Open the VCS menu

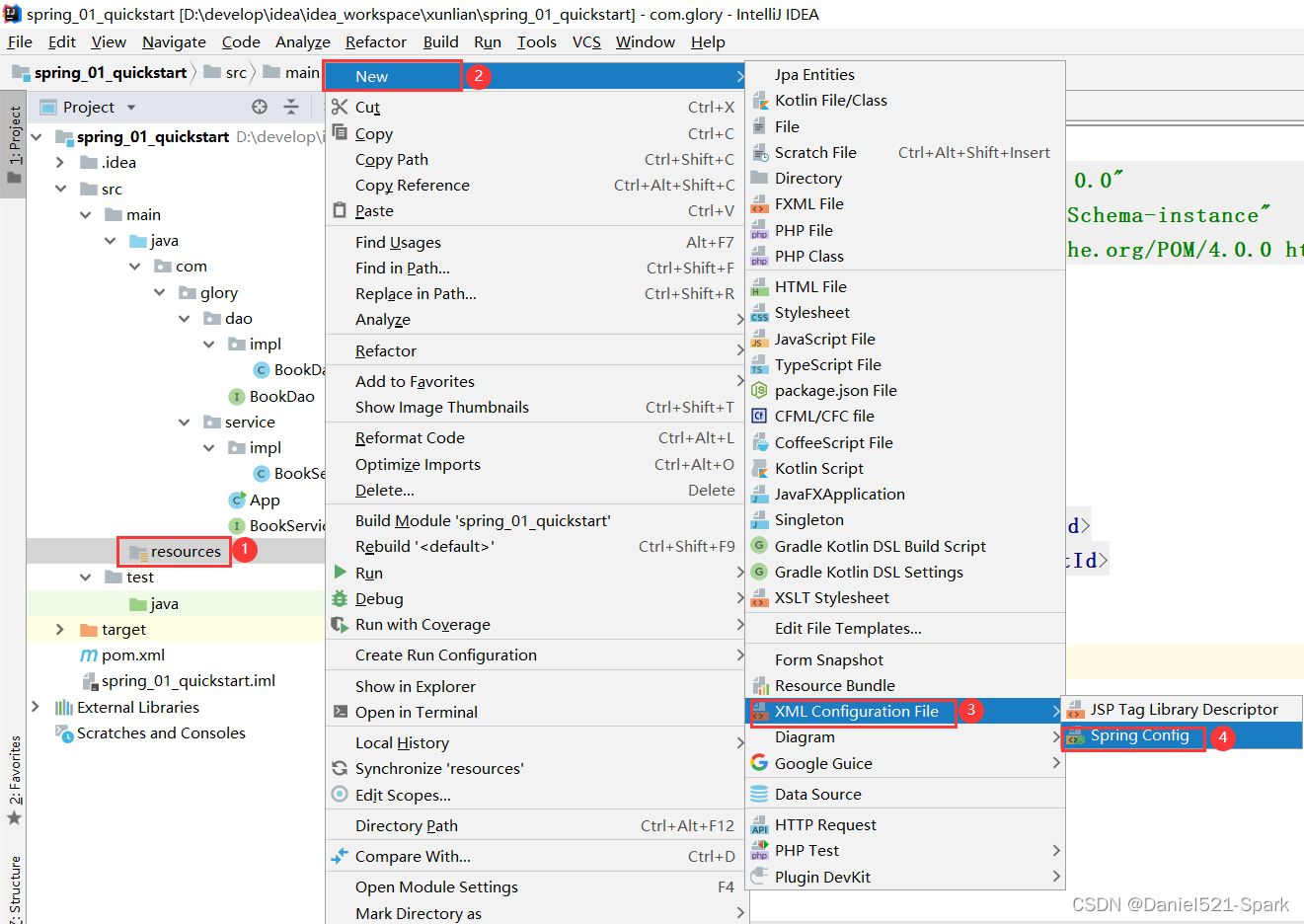click(586, 41)
